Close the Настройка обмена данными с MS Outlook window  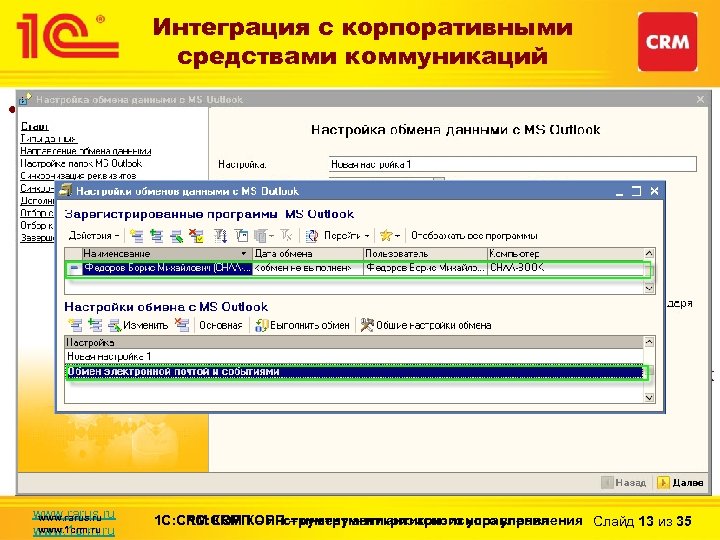(x=700, y=100)
